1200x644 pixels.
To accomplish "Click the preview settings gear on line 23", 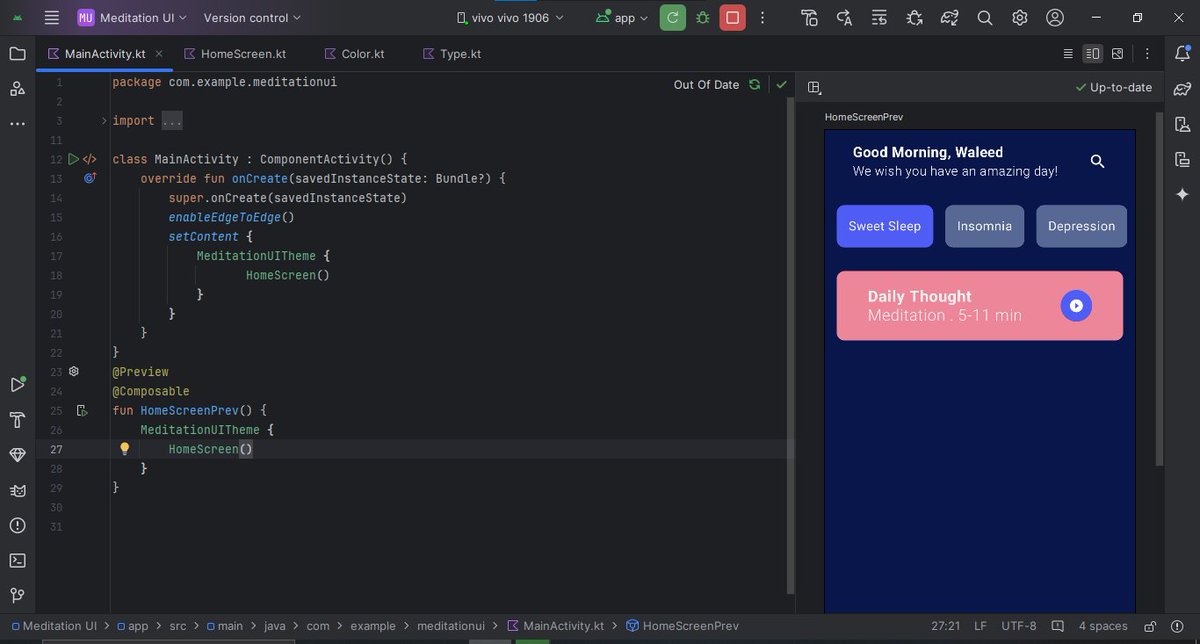I will click(73, 371).
